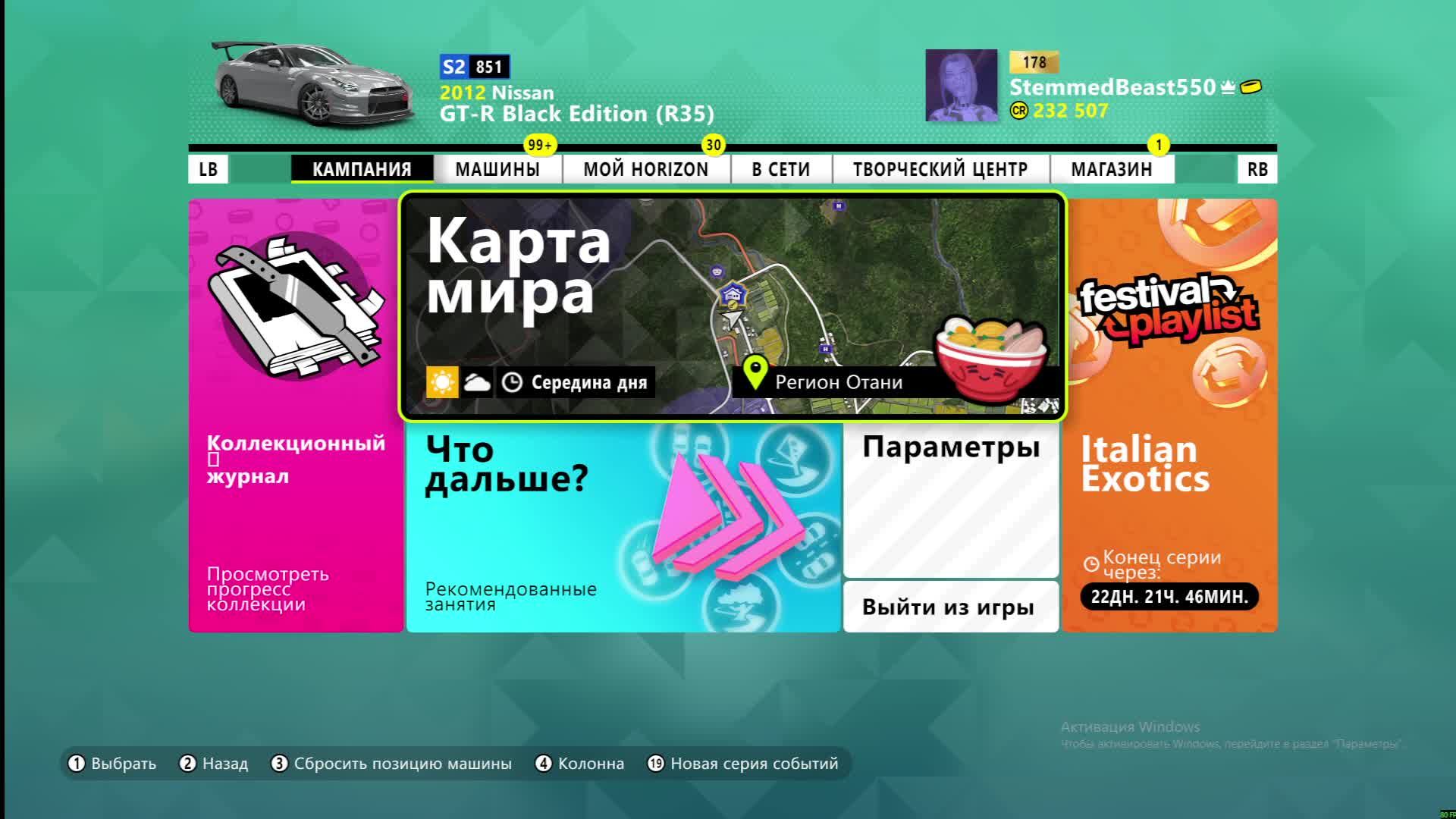Click the 1 notification badge on Магазин
Screen dimensions: 1456x819
[1158, 145]
